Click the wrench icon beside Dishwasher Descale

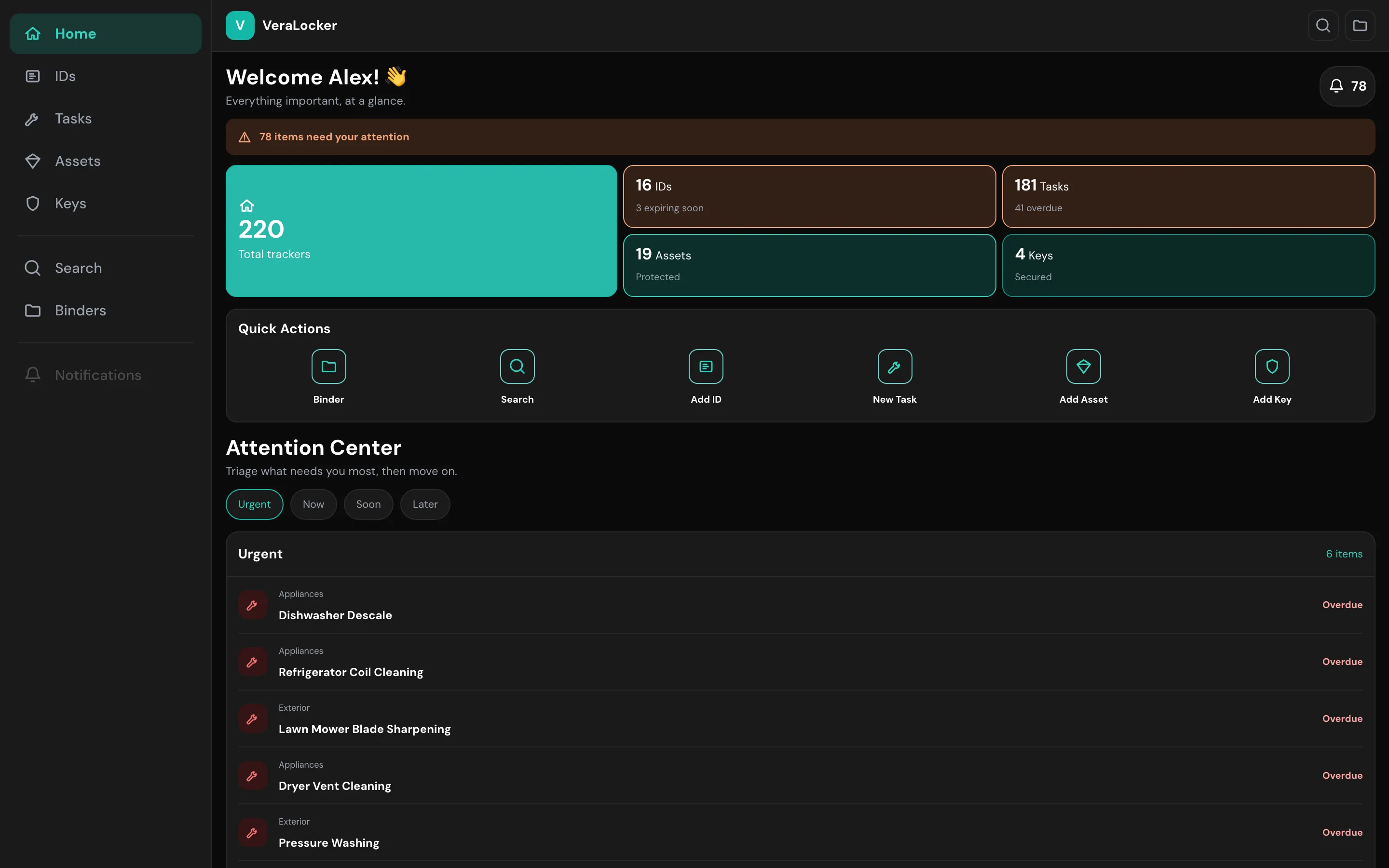pos(253,605)
